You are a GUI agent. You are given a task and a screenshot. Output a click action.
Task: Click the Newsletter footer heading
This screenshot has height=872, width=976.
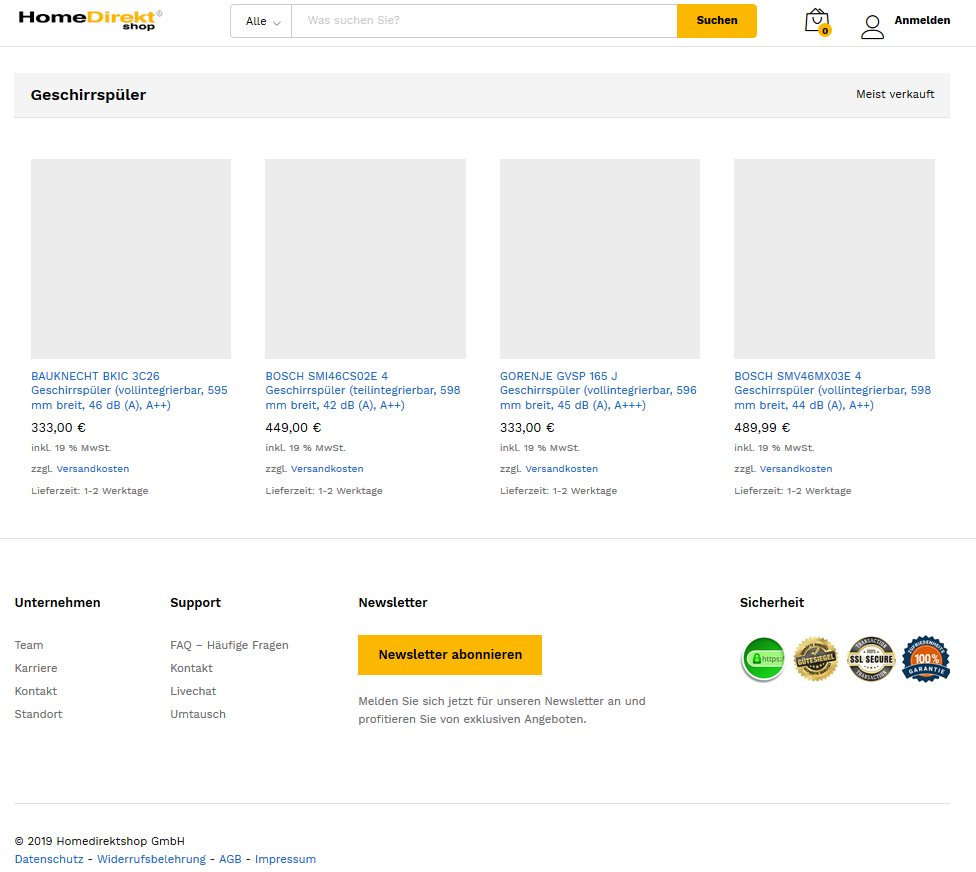(x=393, y=602)
